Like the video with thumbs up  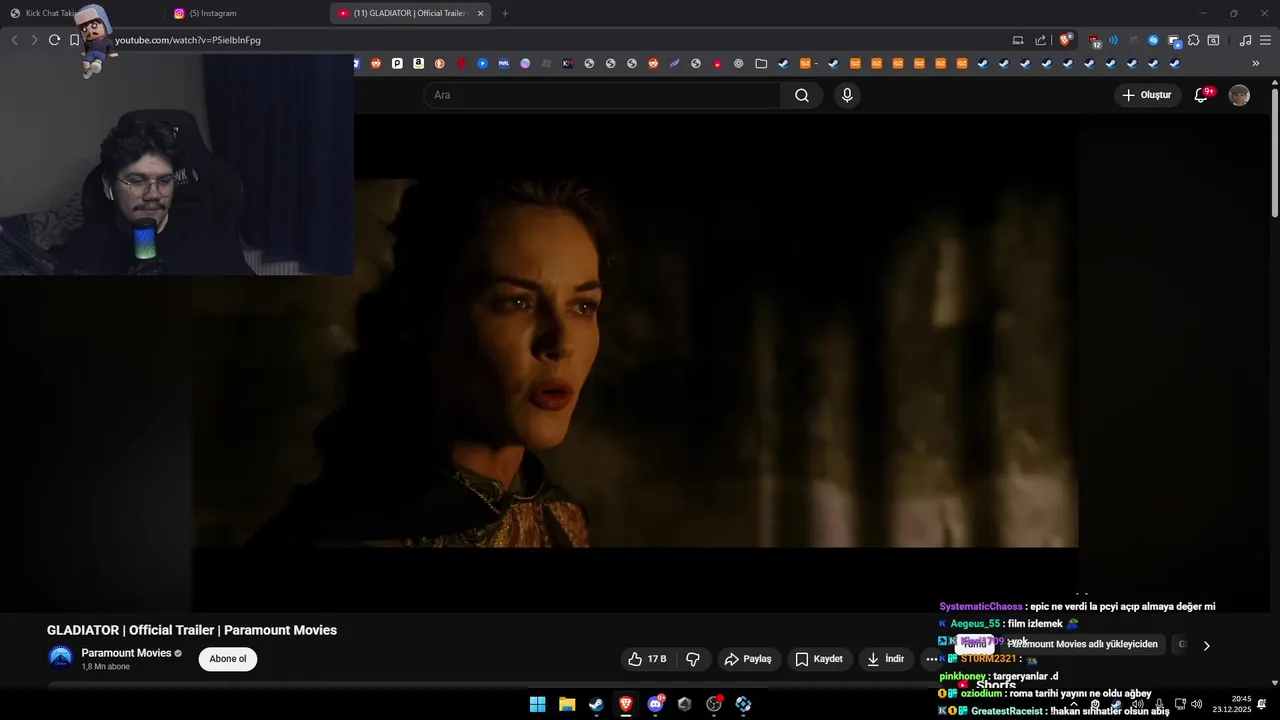coord(647,659)
